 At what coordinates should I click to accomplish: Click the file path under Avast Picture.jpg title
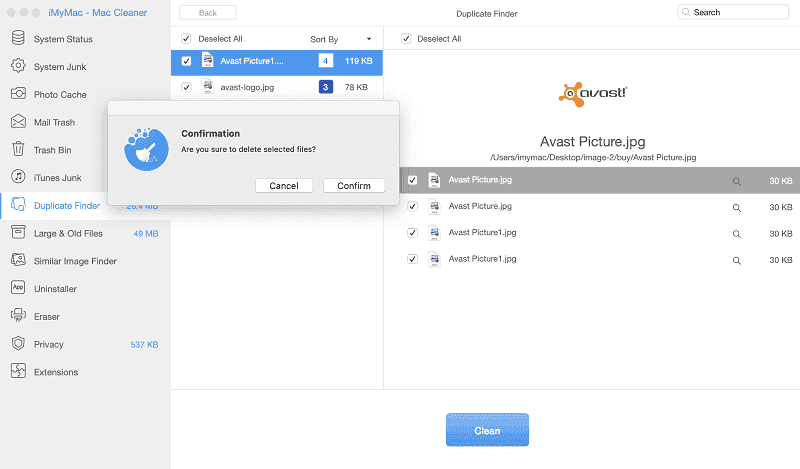point(593,158)
